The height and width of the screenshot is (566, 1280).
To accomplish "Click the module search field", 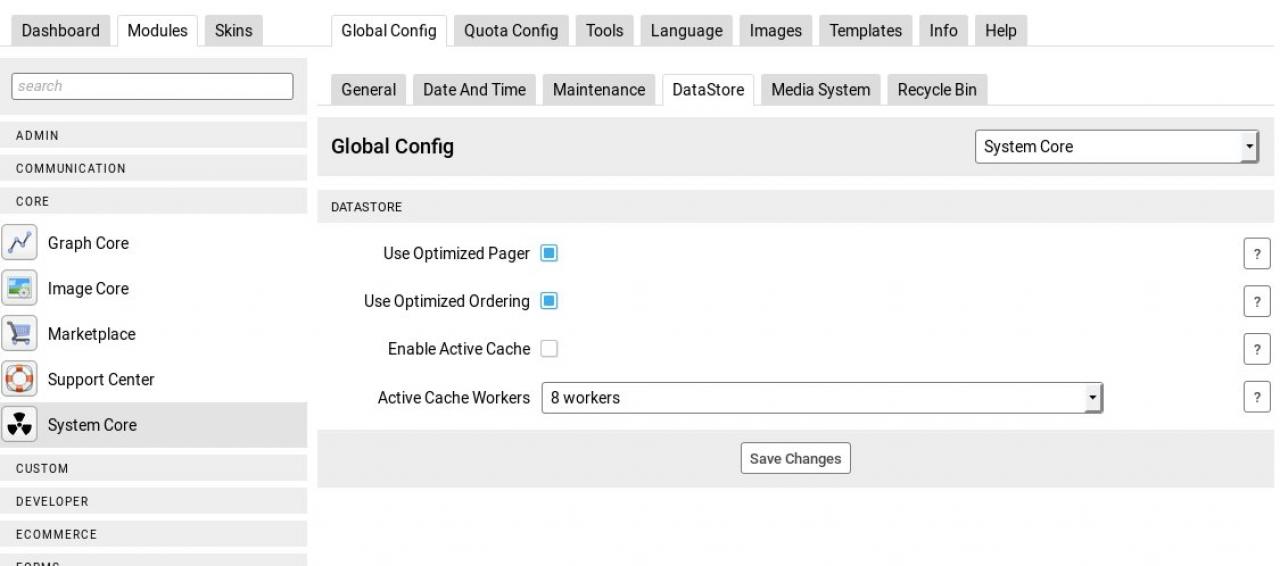I will (x=152, y=86).
